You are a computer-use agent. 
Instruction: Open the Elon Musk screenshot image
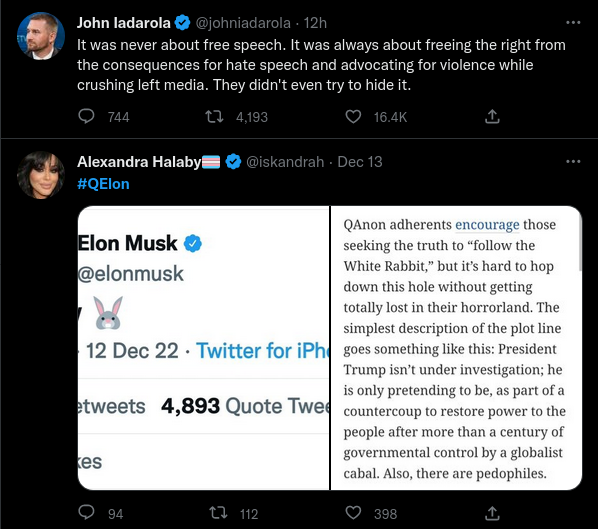[203, 348]
